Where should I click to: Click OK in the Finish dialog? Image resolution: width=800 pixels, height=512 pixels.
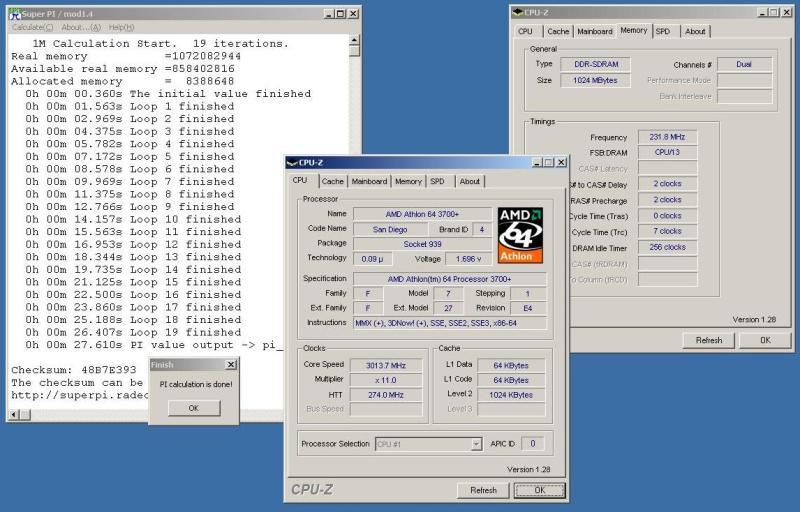[194, 408]
